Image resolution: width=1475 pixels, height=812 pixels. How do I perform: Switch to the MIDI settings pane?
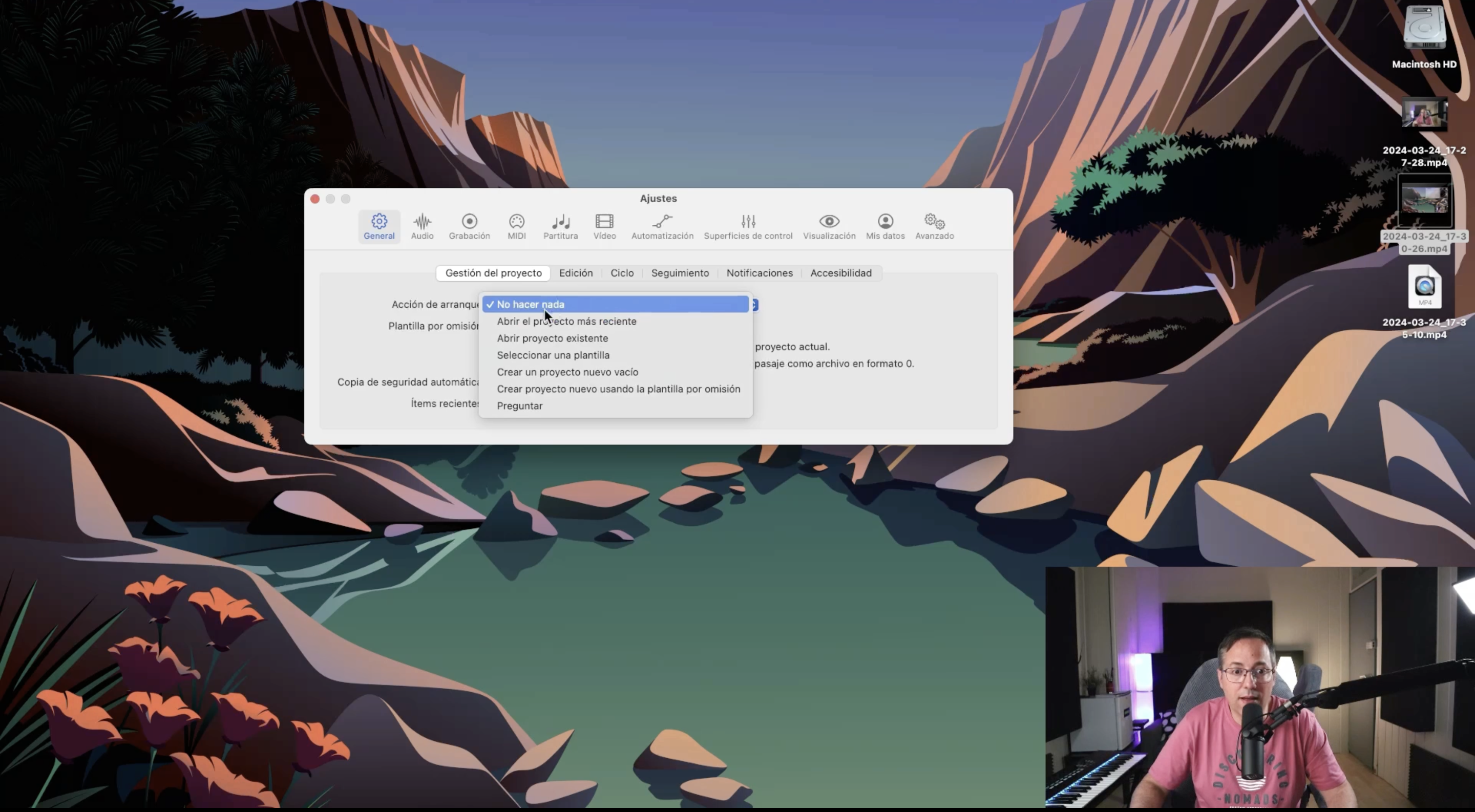point(516,226)
